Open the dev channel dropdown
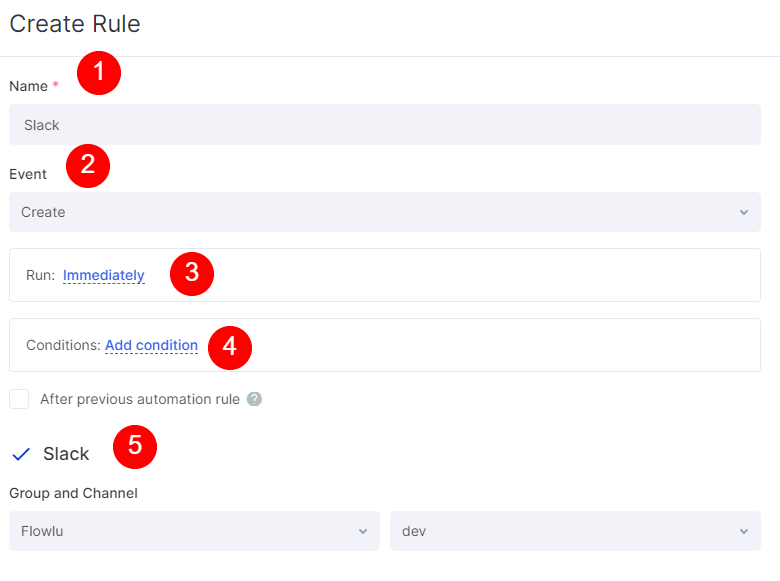The image size is (780, 581). pos(574,531)
